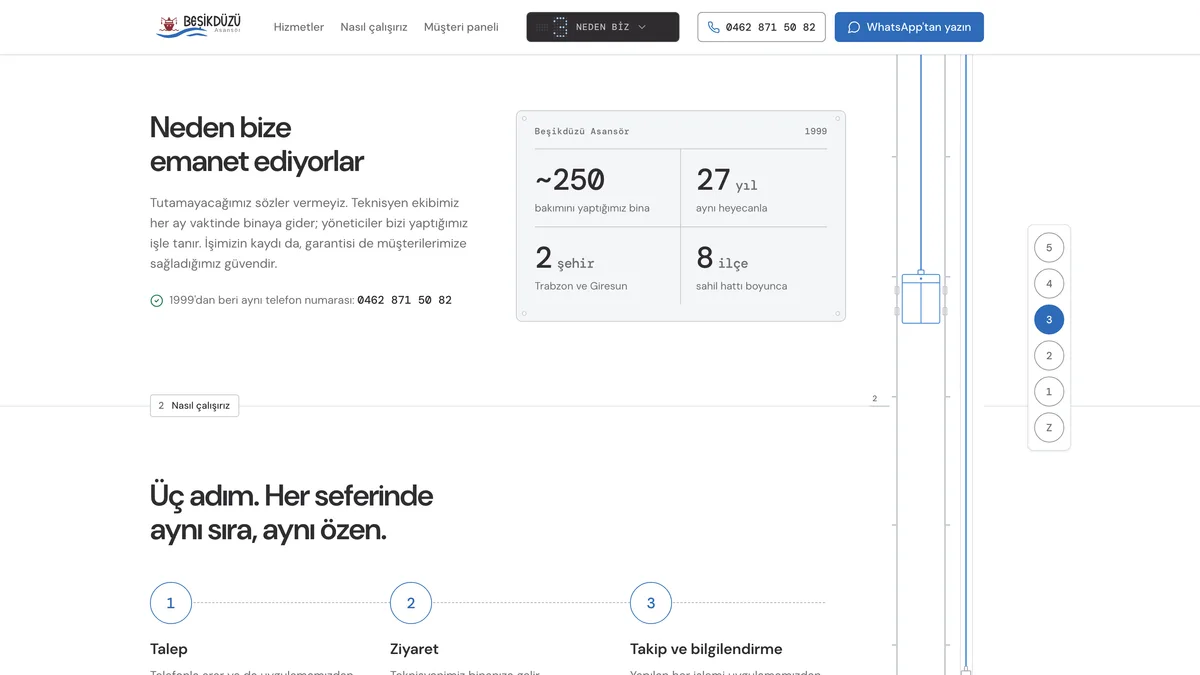
Task: Click the section tag '2 Nasıl çalışırız'
Action: click(x=194, y=406)
